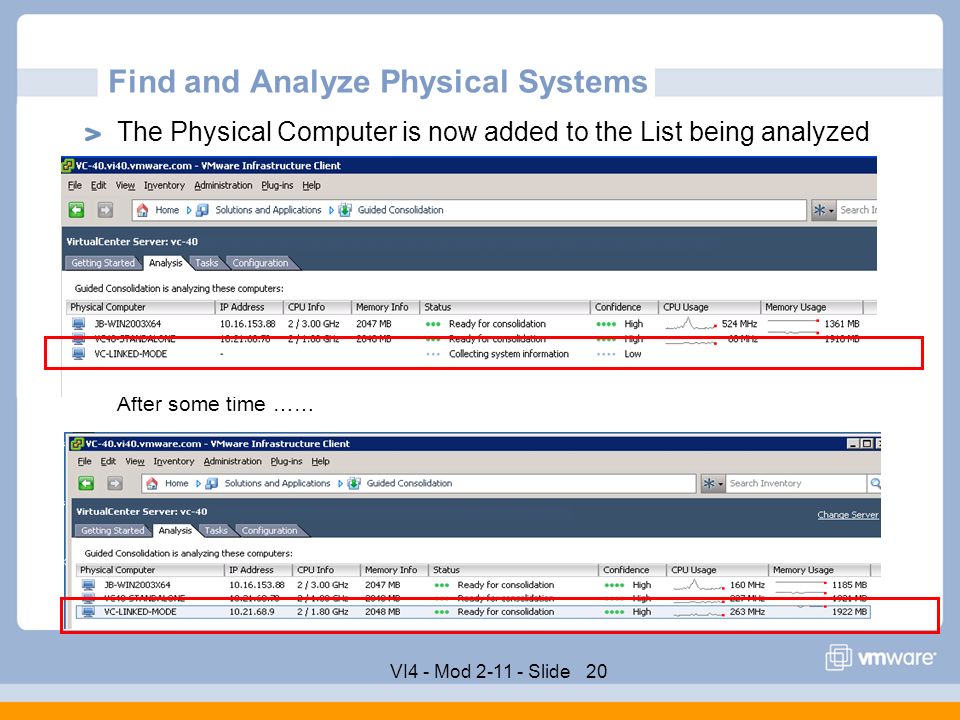960x720 pixels.
Task: Open Configuration tab in bottom window
Action: click(x=269, y=530)
